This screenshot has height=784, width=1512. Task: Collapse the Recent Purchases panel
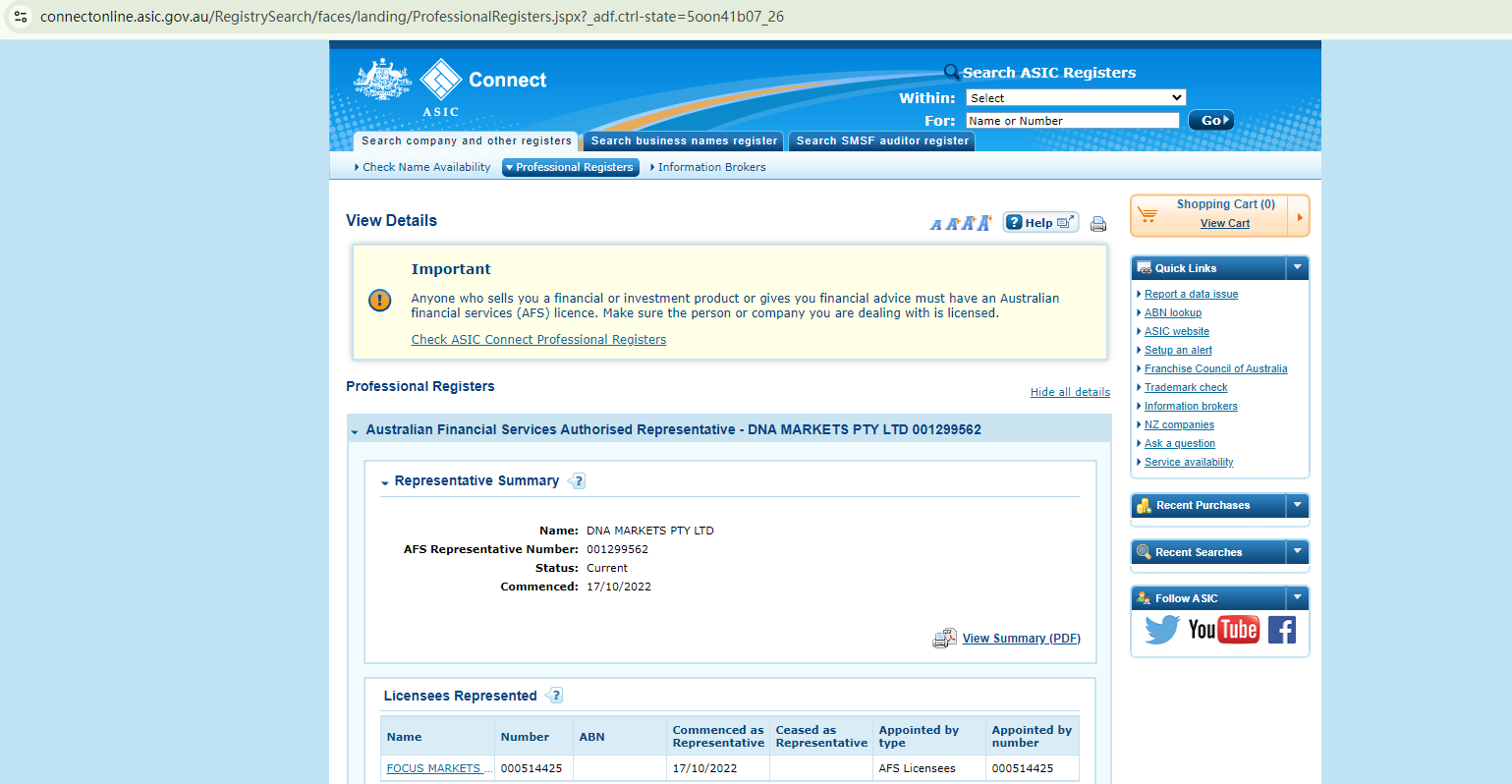coord(1298,505)
